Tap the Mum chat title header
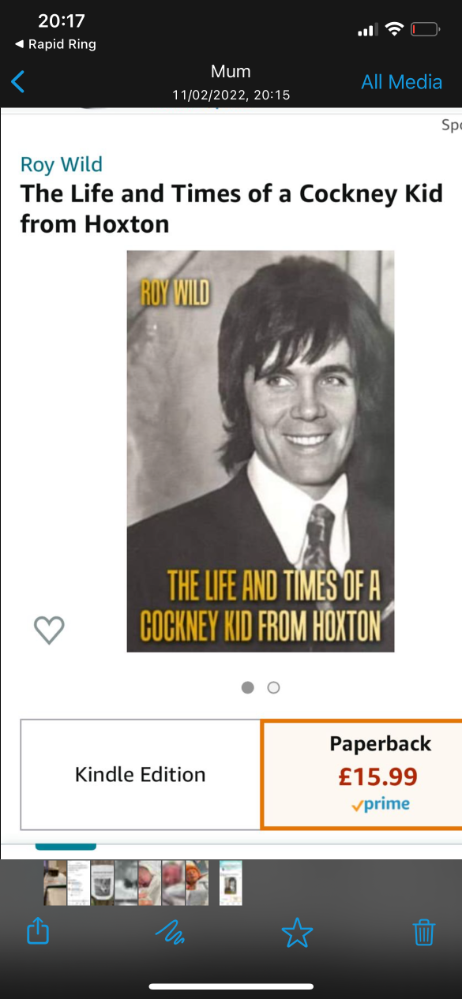This screenshot has width=462, height=999. click(x=231, y=71)
